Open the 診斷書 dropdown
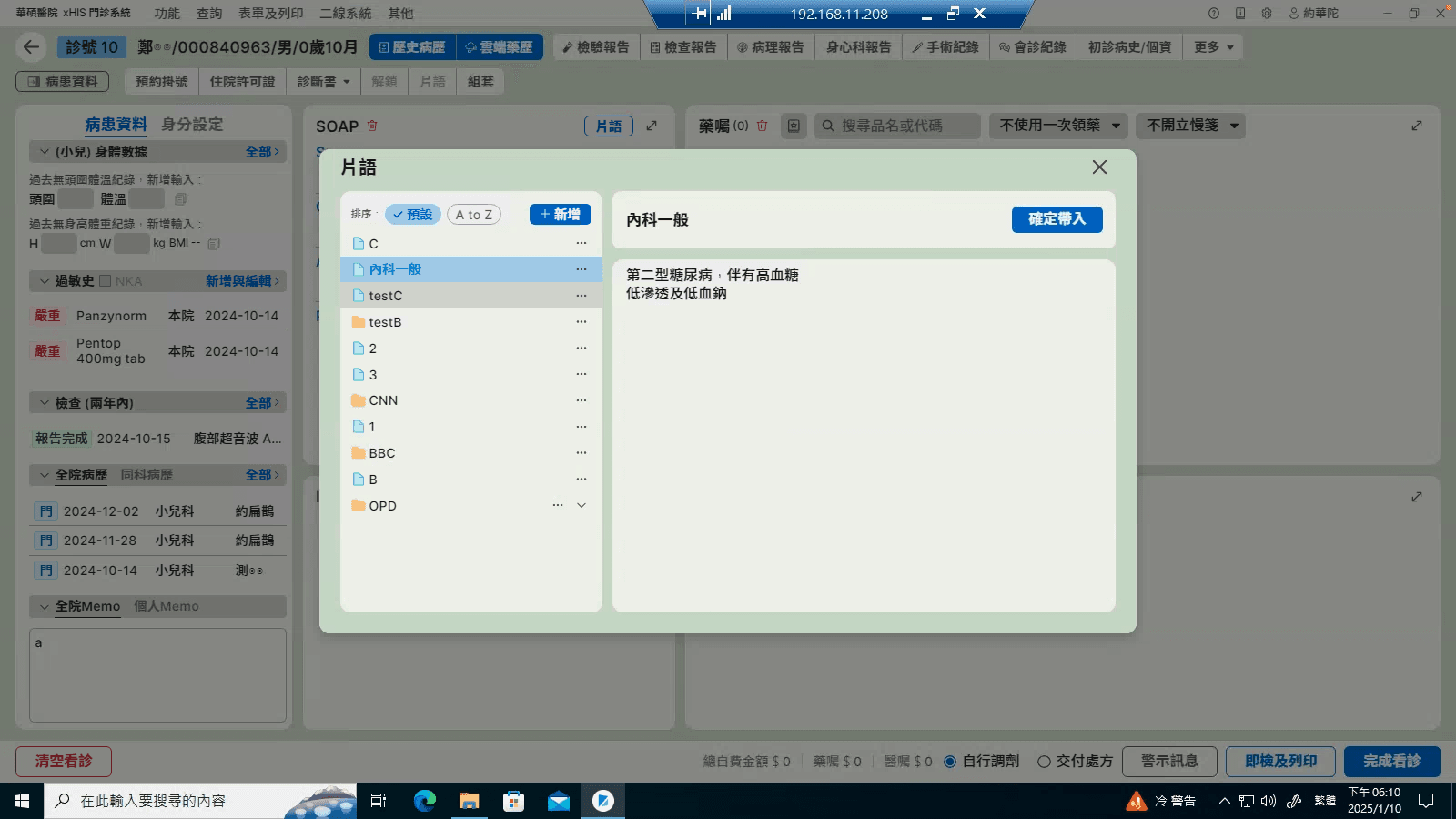Image resolution: width=1456 pixels, height=819 pixels. [324, 82]
